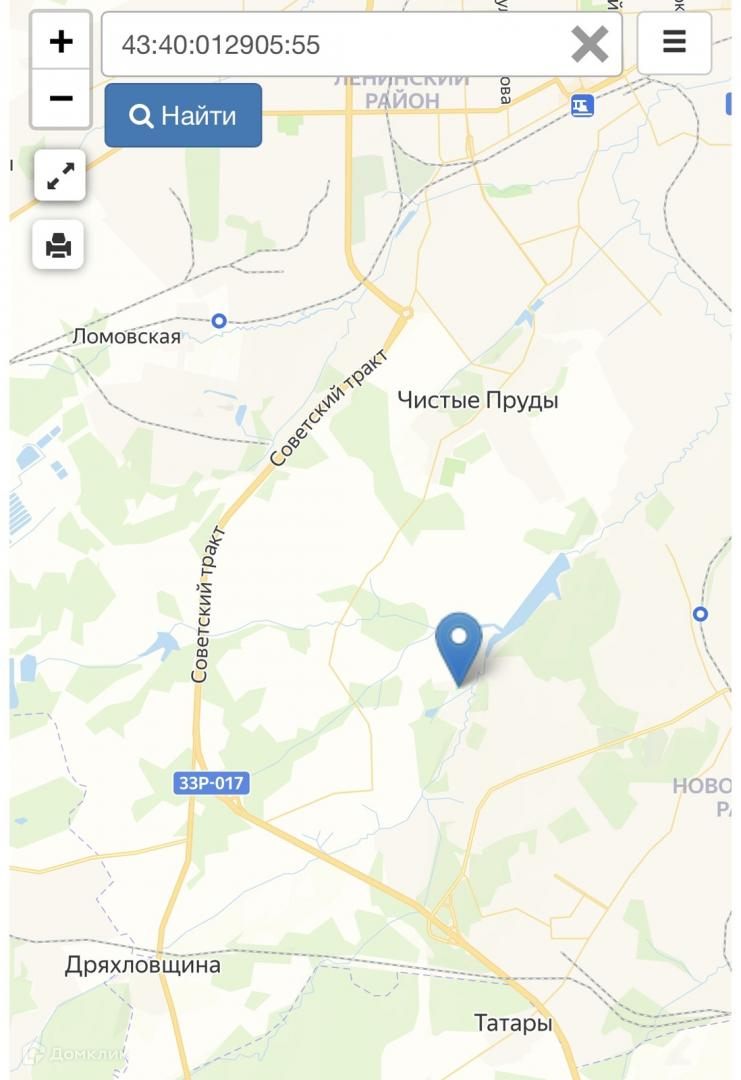The image size is (741, 1080).
Task: Zoom out with the minus button
Action: (x=61, y=98)
